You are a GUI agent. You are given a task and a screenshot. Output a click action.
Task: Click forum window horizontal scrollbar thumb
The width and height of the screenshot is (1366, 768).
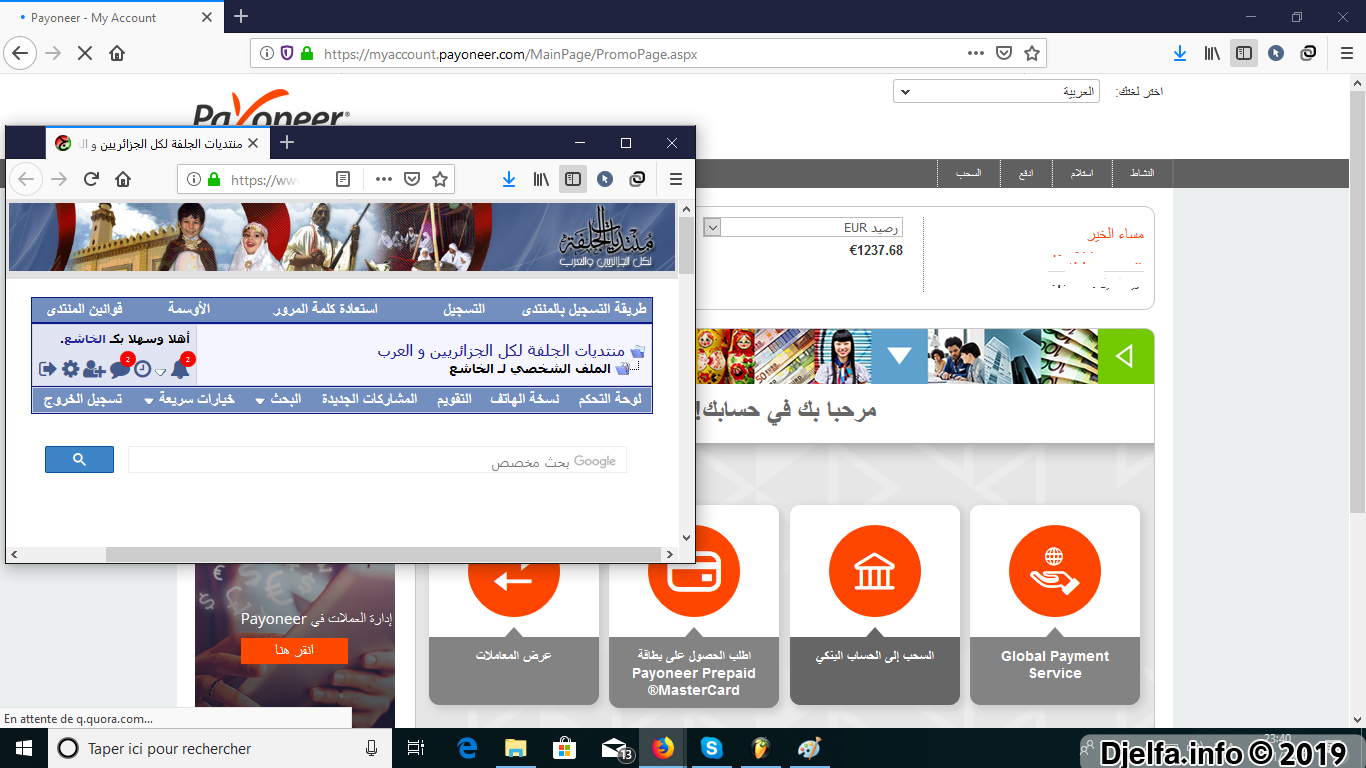click(x=383, y=554)
